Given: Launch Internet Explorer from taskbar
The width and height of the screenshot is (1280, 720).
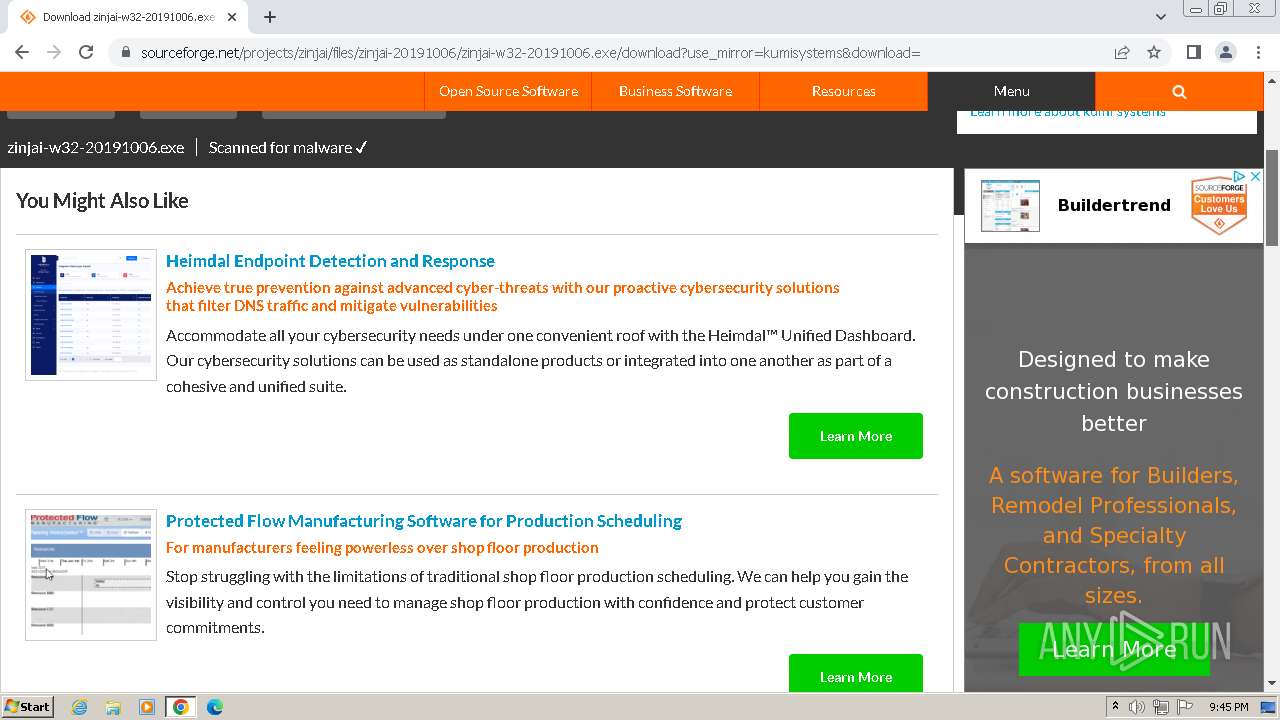Looking at the screenshot, I should pyautogui.click(x=80, y=707).
